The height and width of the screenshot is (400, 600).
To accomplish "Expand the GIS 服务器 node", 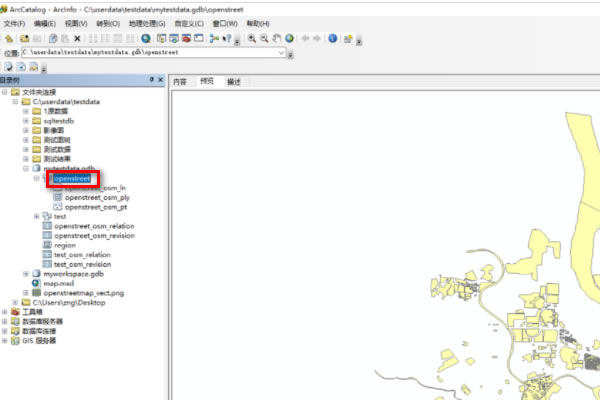I will point(5,341).
